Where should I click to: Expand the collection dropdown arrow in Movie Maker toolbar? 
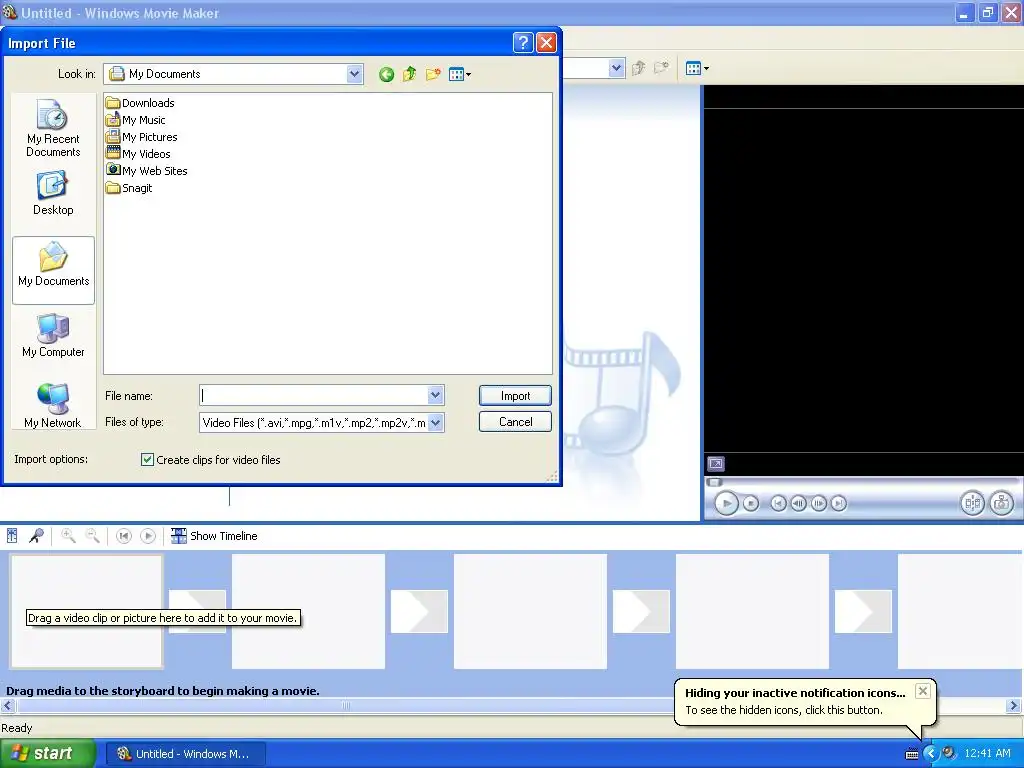(616, 68)
